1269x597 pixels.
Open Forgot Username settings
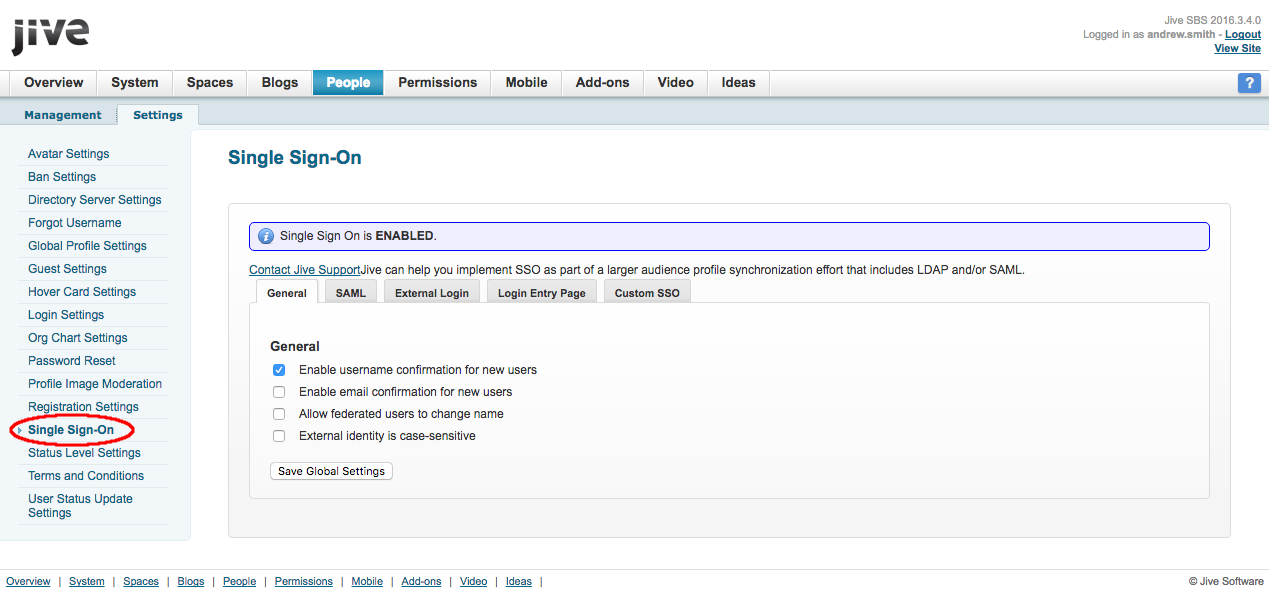click(75, 223)
